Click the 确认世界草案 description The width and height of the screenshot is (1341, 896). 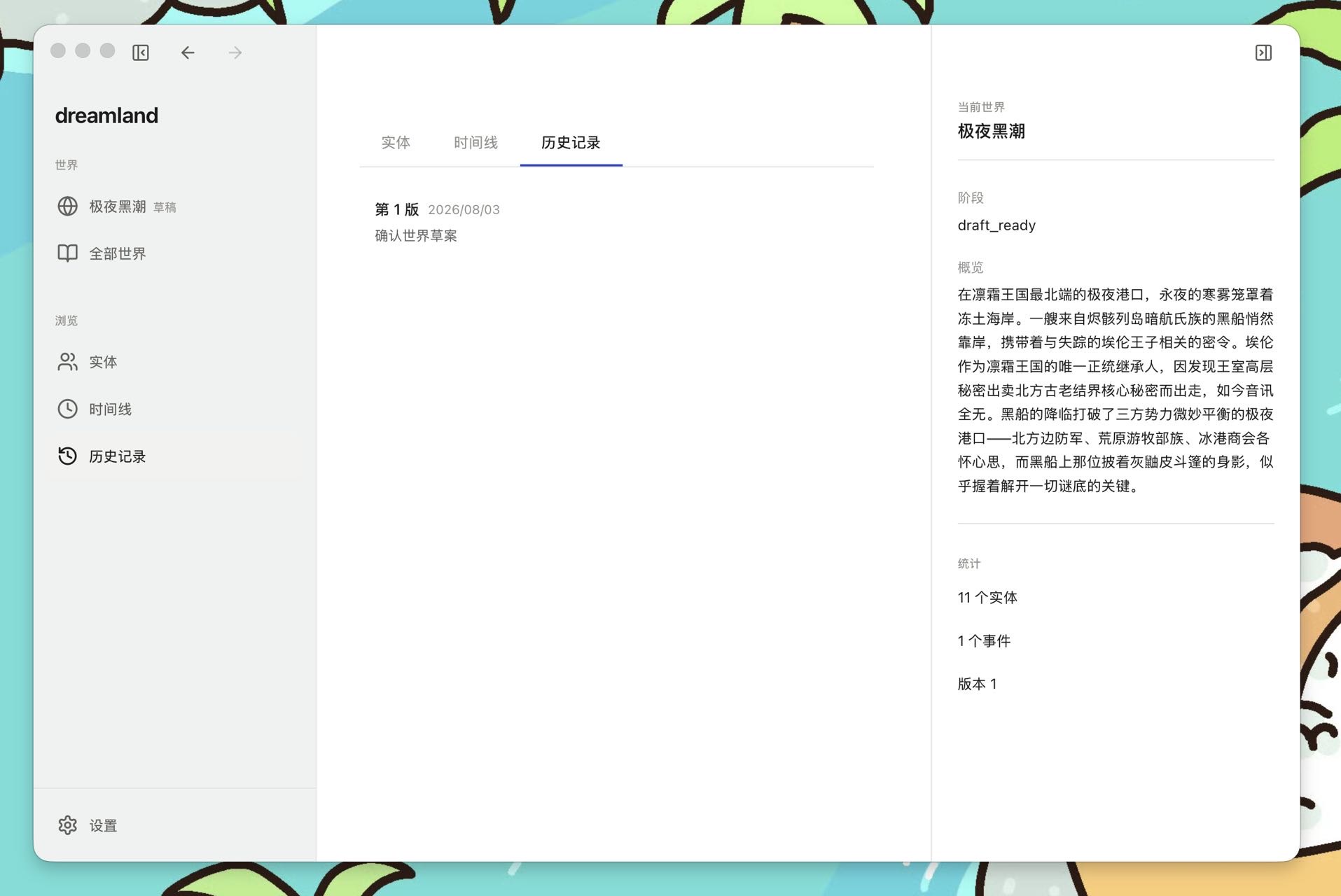coord(416,236)
